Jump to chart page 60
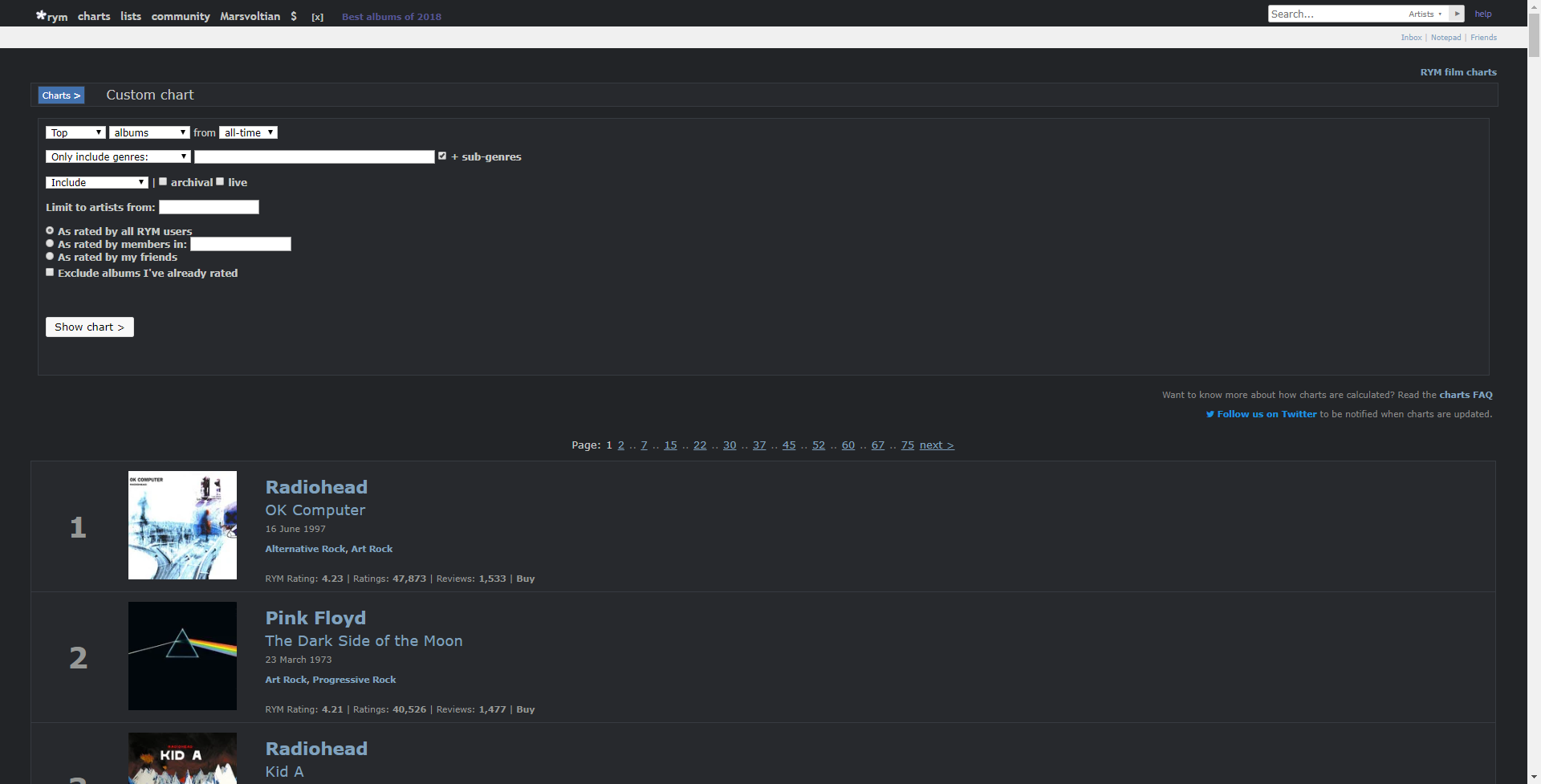Screen dimensions: 1541x784 point(848,445)
